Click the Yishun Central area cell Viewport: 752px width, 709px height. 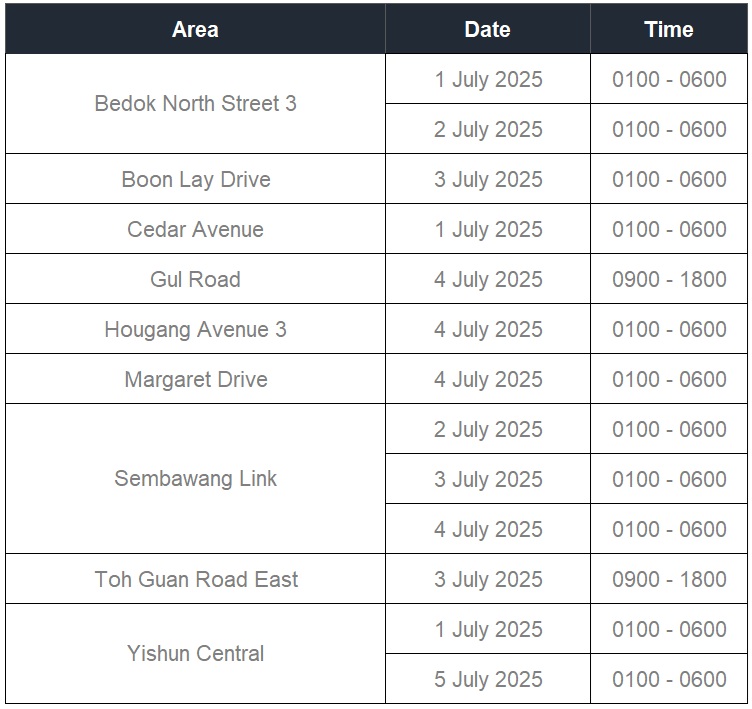195,654
